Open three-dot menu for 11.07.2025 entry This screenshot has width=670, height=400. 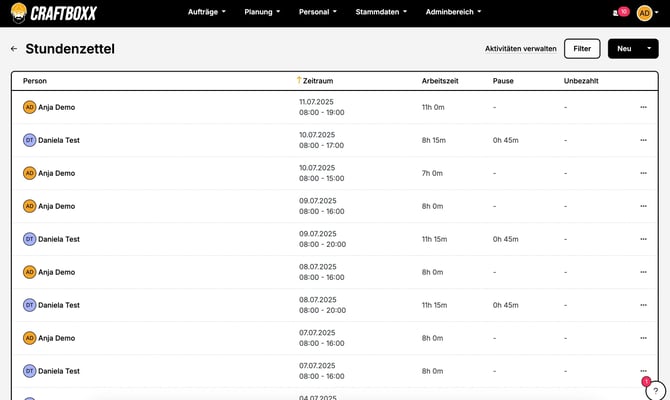click(x=643, y=107)
